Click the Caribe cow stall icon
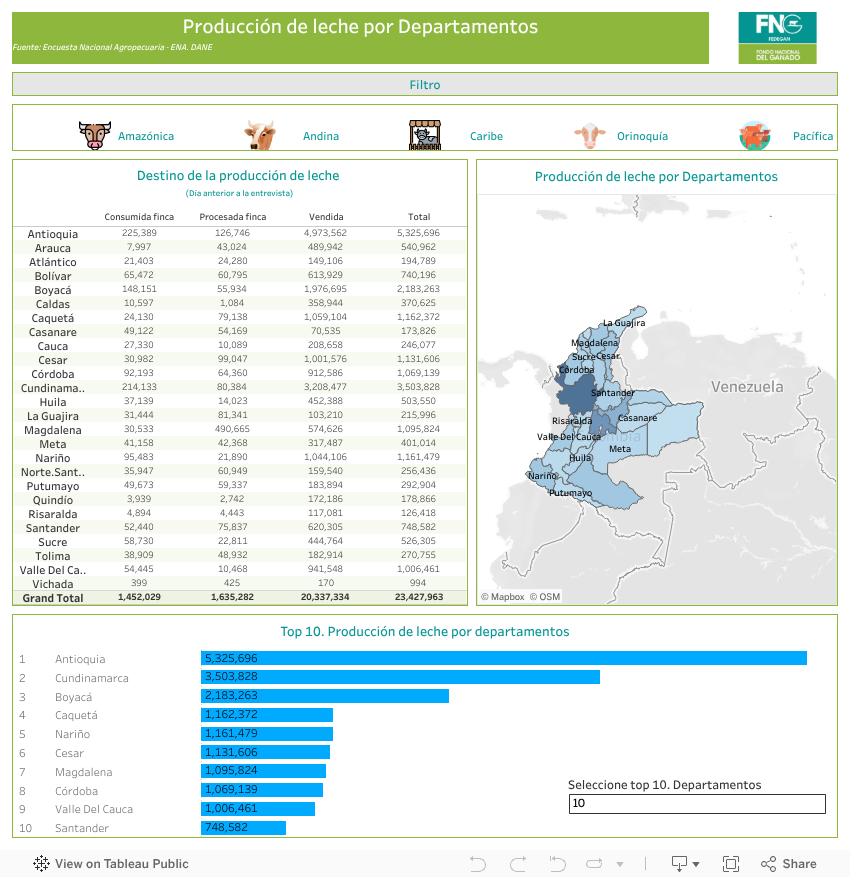The height and width of the screenshot is (877, 850). (425, 135)
